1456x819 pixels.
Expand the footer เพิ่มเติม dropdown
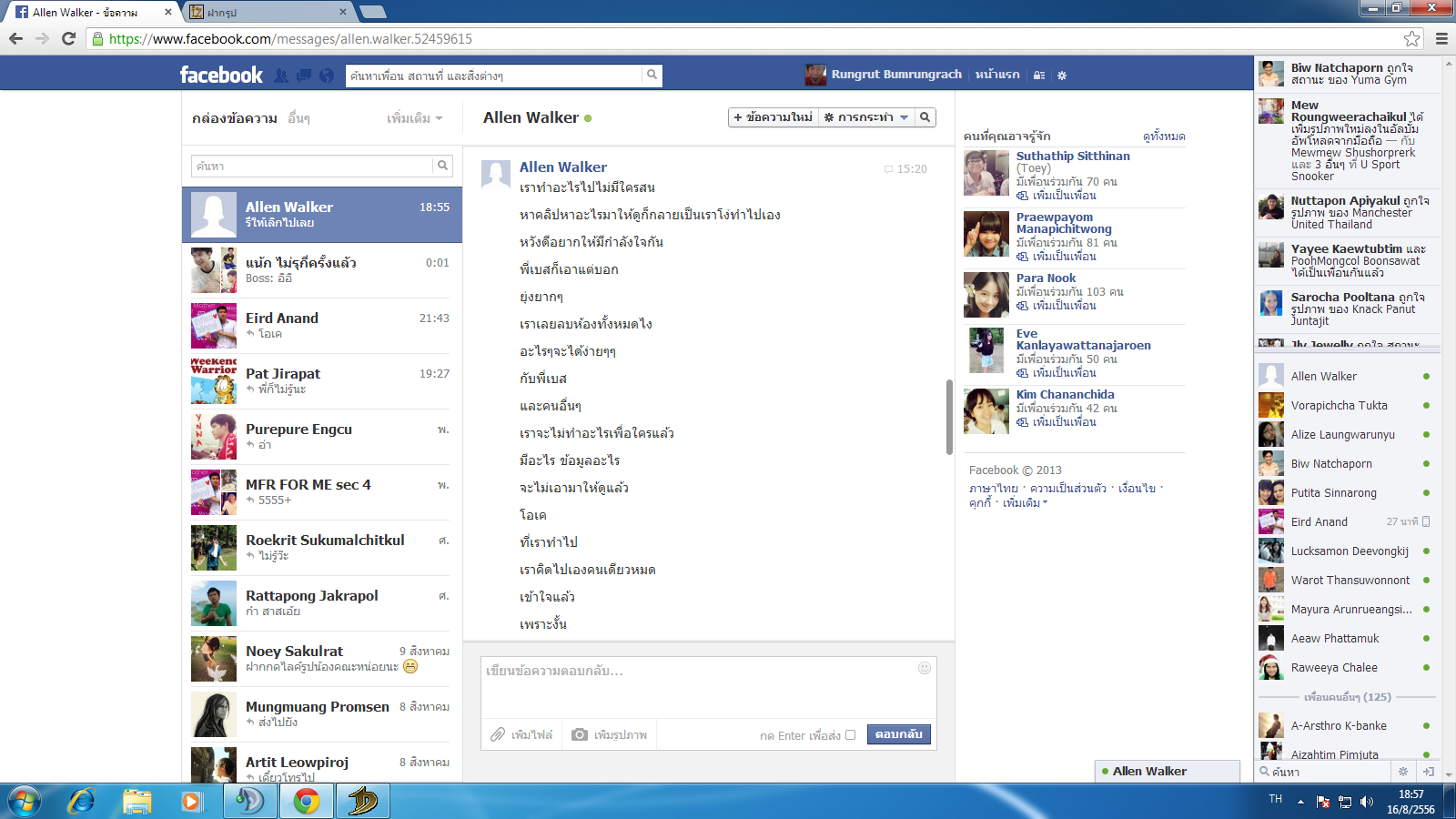pos(1025,503)
